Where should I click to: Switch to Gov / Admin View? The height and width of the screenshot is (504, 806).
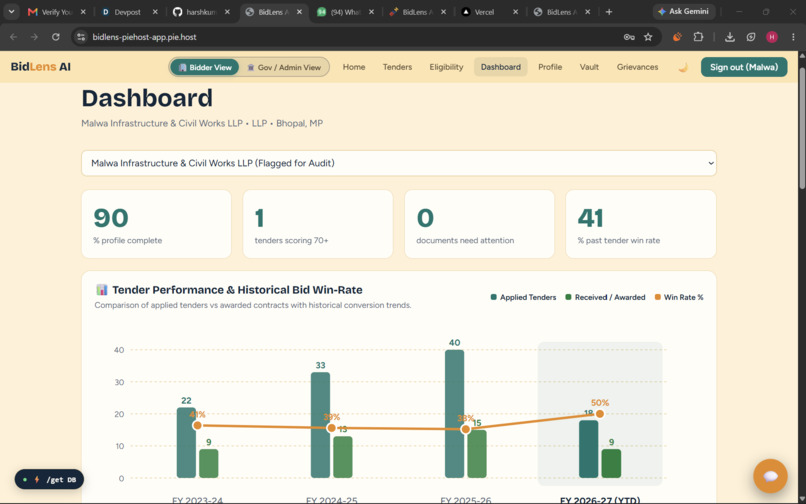(284, 67)
